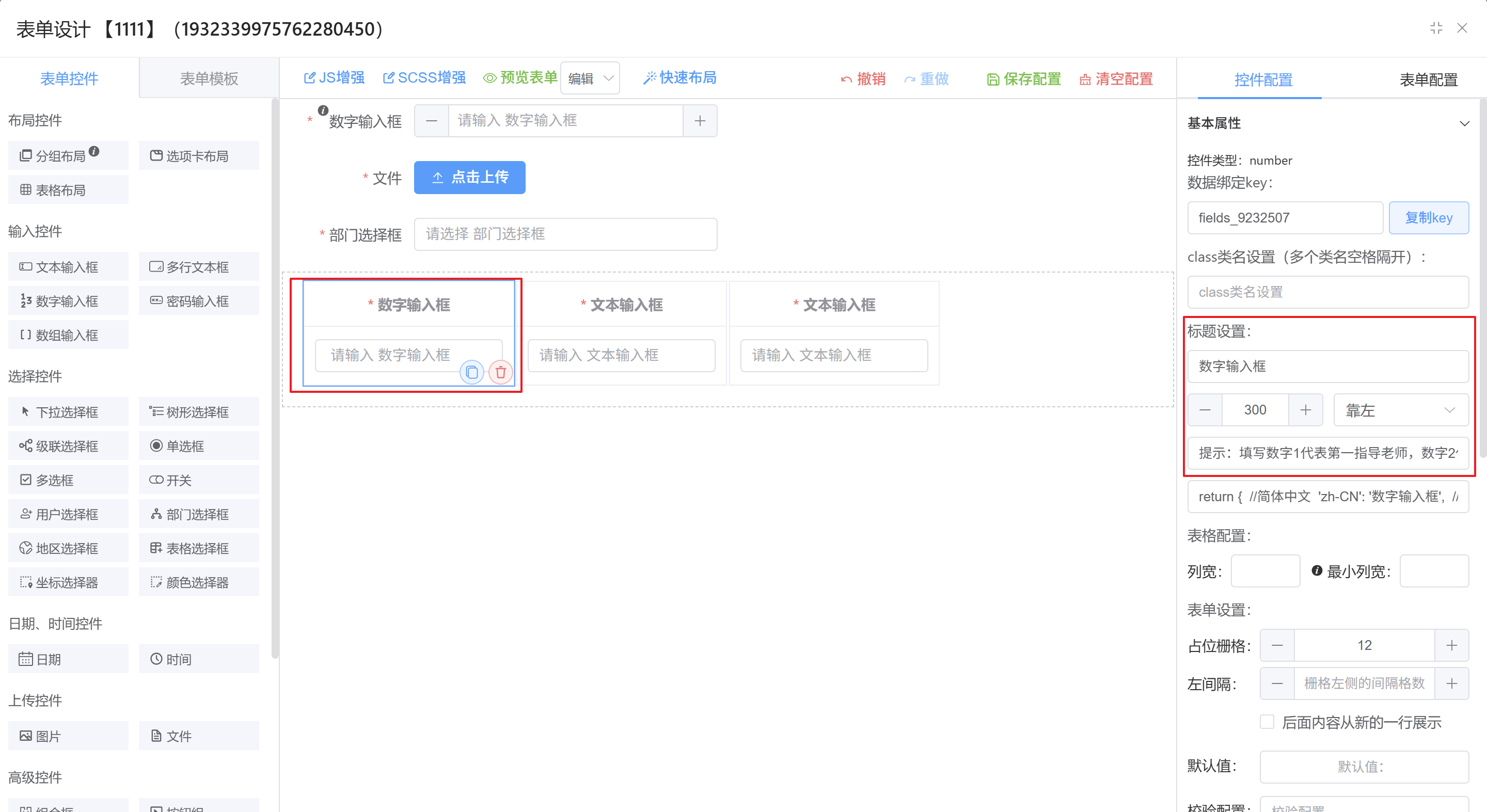This screenshot has height=812, width=1487.
Task: Click the copy icon on selected number field
Action: [x=471, y=372]
